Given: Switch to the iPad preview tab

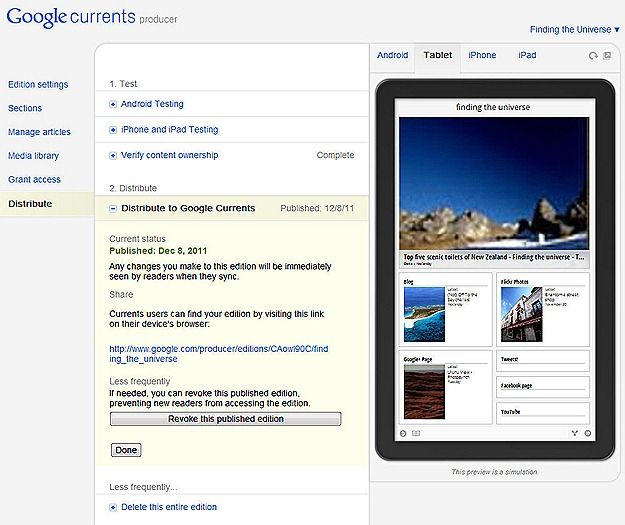Looking at the screenshot, I should (527, 55).
